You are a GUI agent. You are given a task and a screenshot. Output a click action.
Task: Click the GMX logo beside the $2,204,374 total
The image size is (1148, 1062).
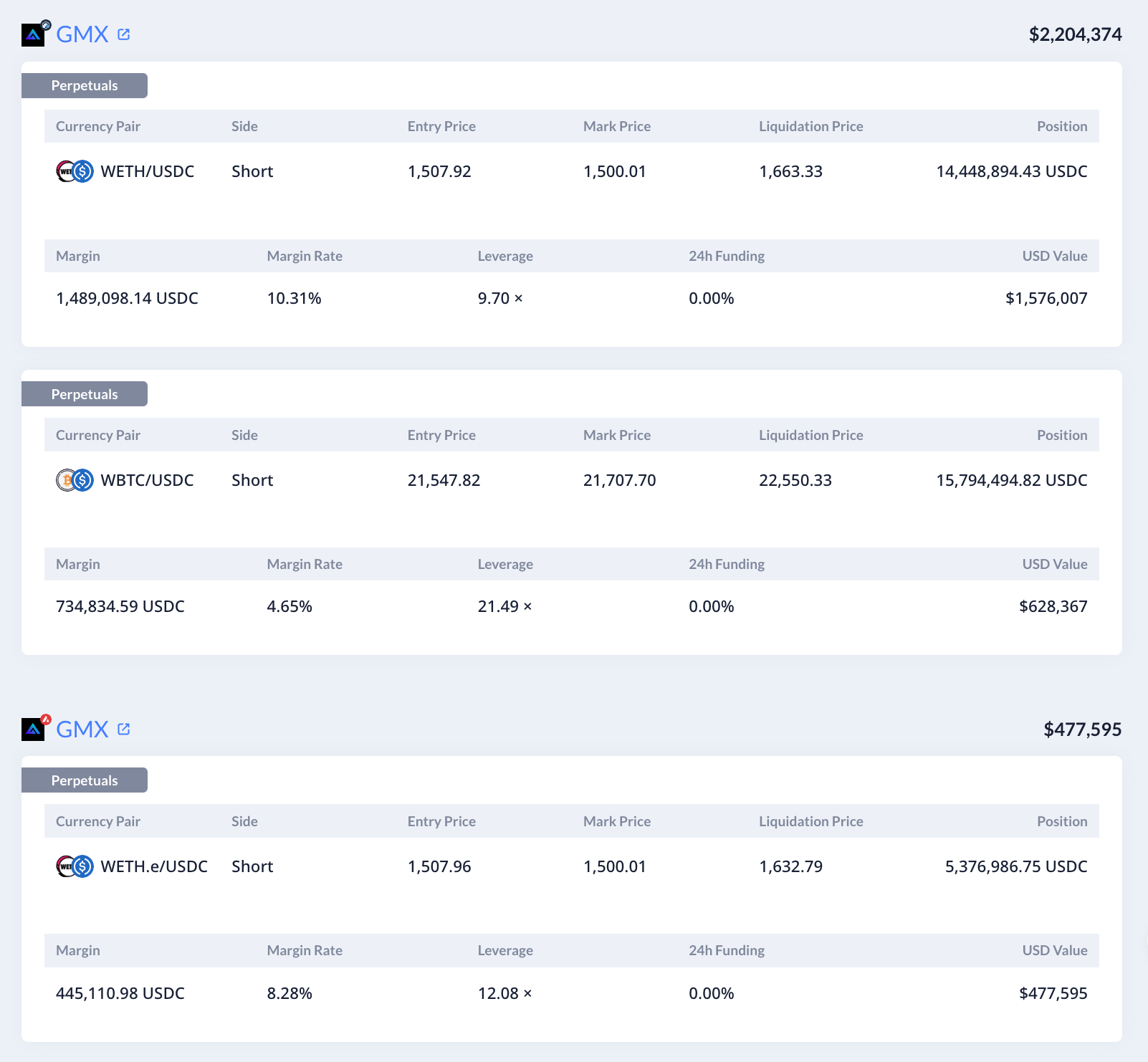tap(33, 35)
